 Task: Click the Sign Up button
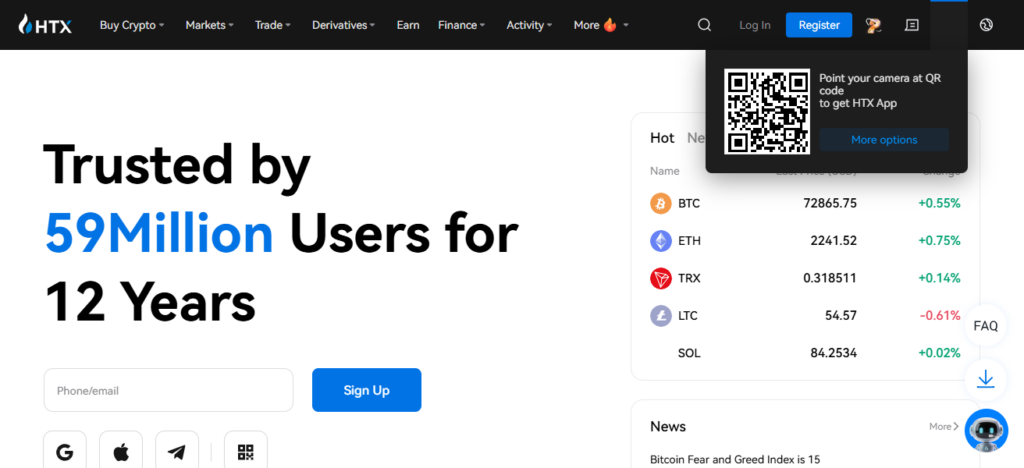point(366,390)
